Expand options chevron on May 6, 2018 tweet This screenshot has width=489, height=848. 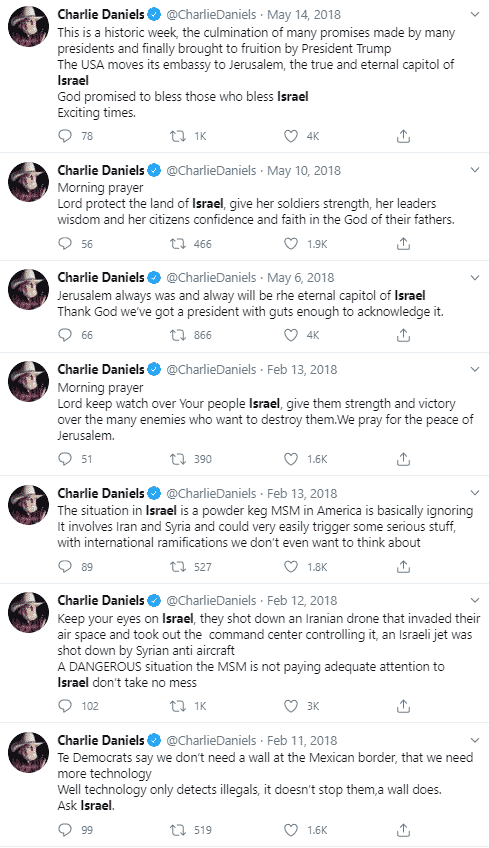475,278
